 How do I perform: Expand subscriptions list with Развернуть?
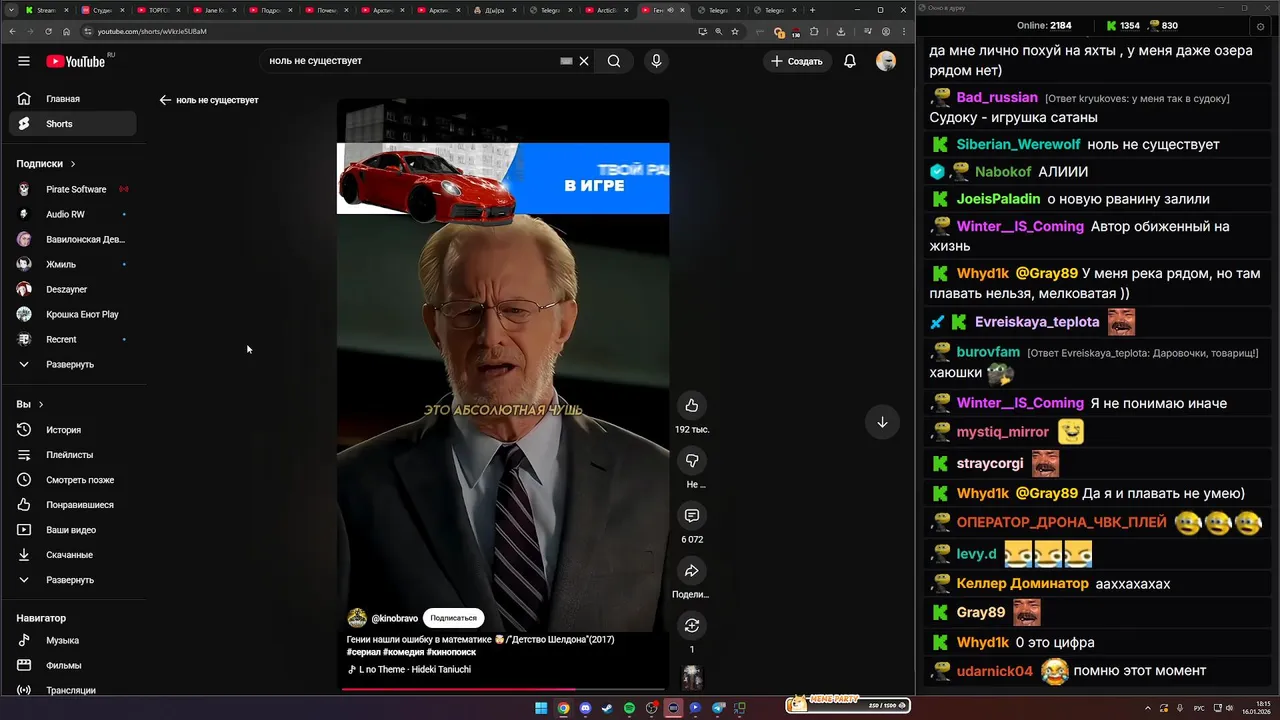72,364
